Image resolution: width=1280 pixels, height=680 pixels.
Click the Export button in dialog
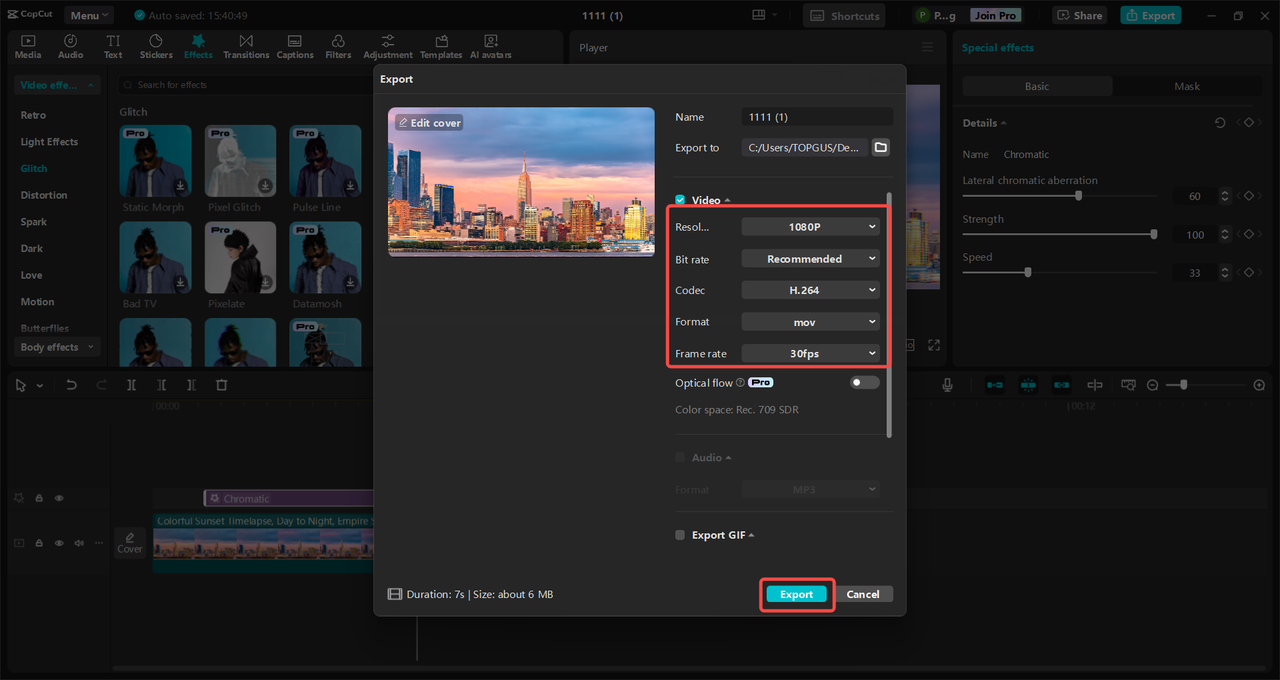point(797,594)
